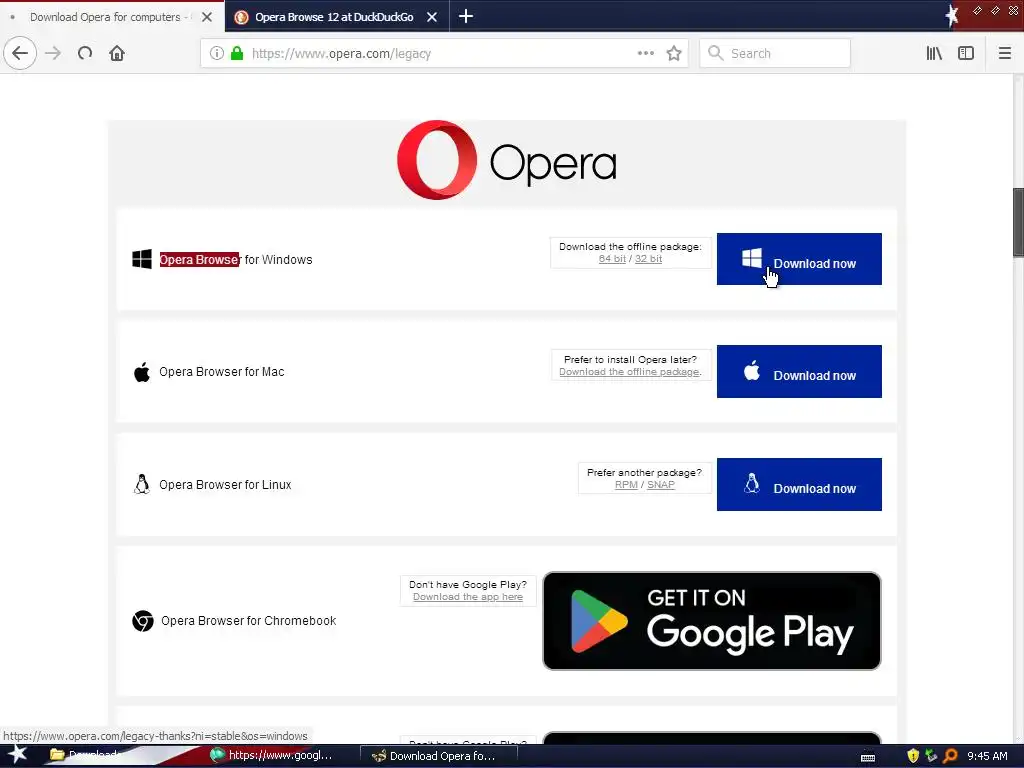Open the page actions three-dot menu
Screen dimensions: 1024x768
[645, 53]
